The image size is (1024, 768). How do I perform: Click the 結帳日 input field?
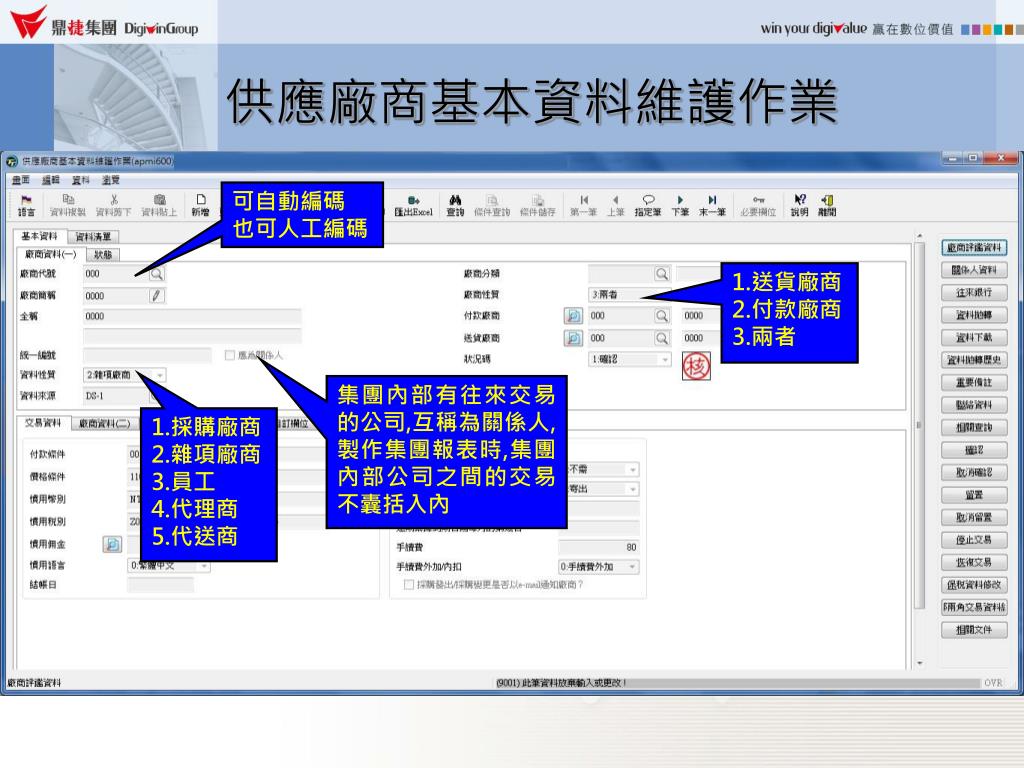161,585
